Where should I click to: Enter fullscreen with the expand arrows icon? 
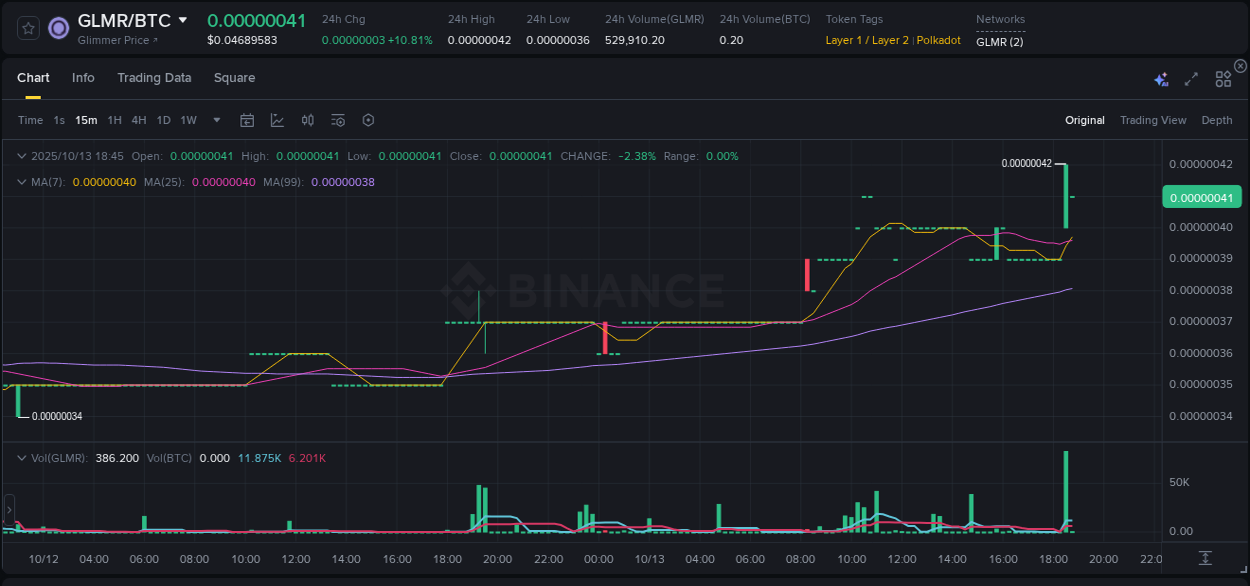pyautogui.click(x=1190, y=78)
